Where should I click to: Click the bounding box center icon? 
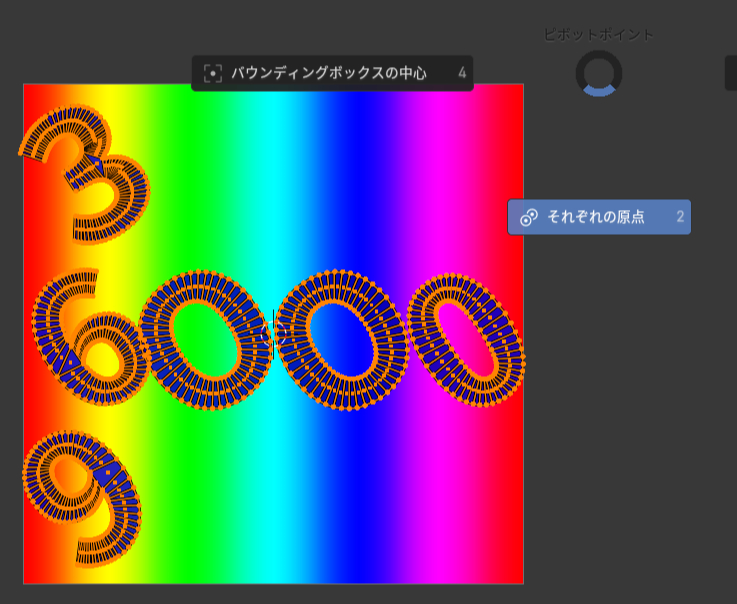tap(213, 73)
